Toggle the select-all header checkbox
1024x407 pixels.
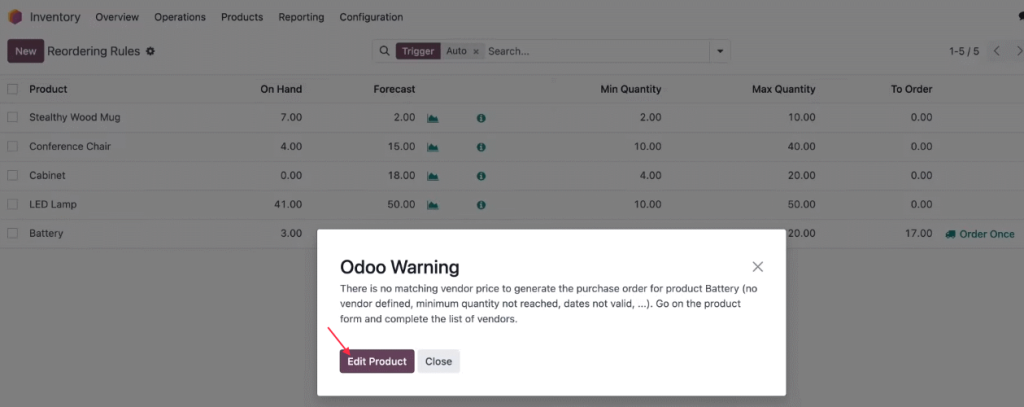[x=12, y=90]
